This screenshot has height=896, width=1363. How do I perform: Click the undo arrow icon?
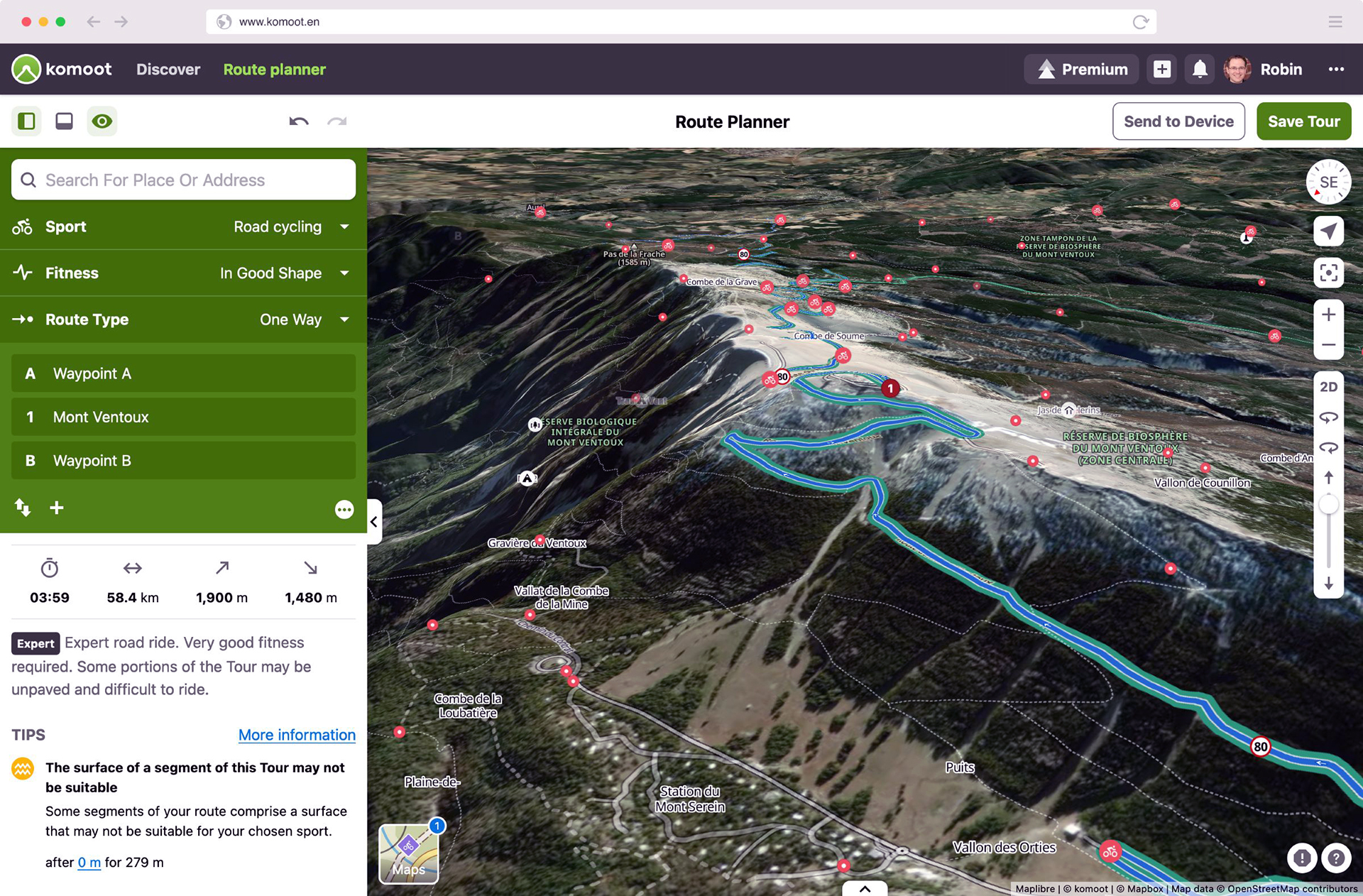(299, 121)
